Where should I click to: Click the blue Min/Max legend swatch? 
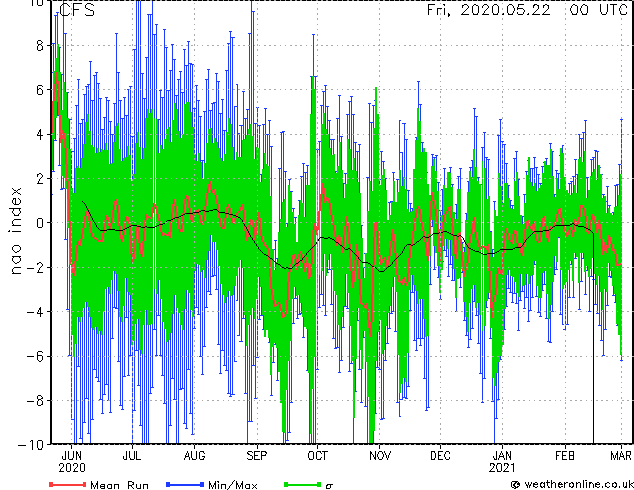point(185,484)
